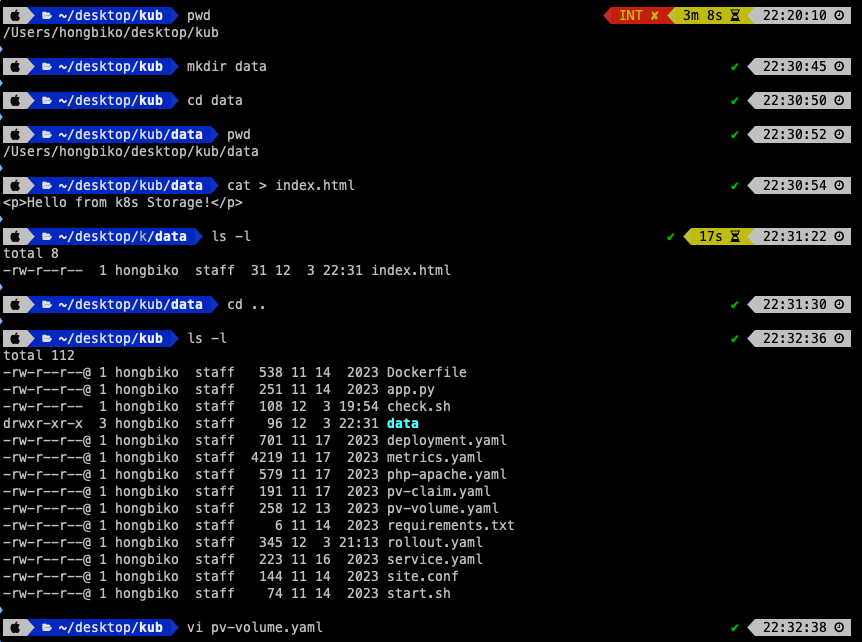Click the Apple logo on the vi pv-volume.yaml prompt

(x=15, y=628)
